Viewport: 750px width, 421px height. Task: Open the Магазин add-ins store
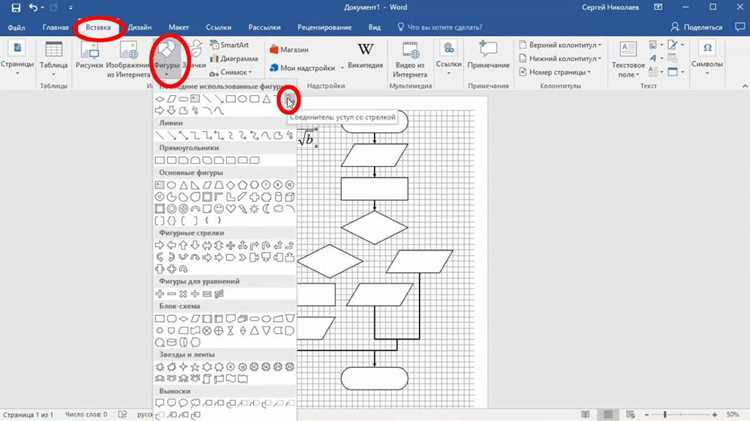289,49
